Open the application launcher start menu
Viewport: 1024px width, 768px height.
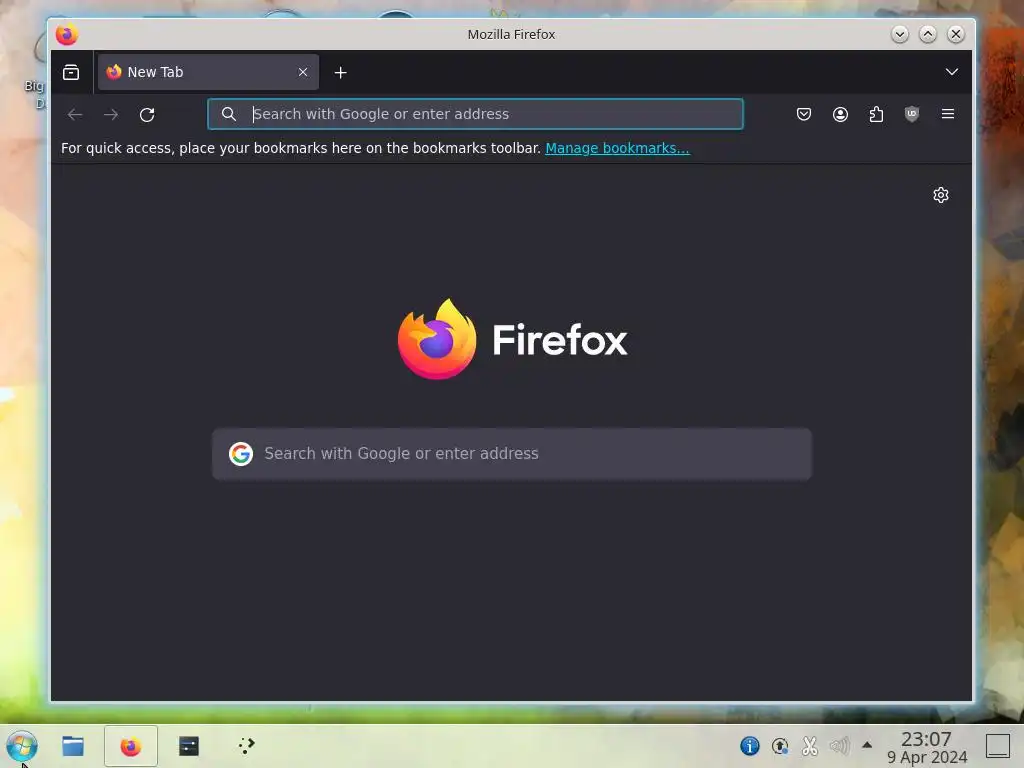point(22,746)
